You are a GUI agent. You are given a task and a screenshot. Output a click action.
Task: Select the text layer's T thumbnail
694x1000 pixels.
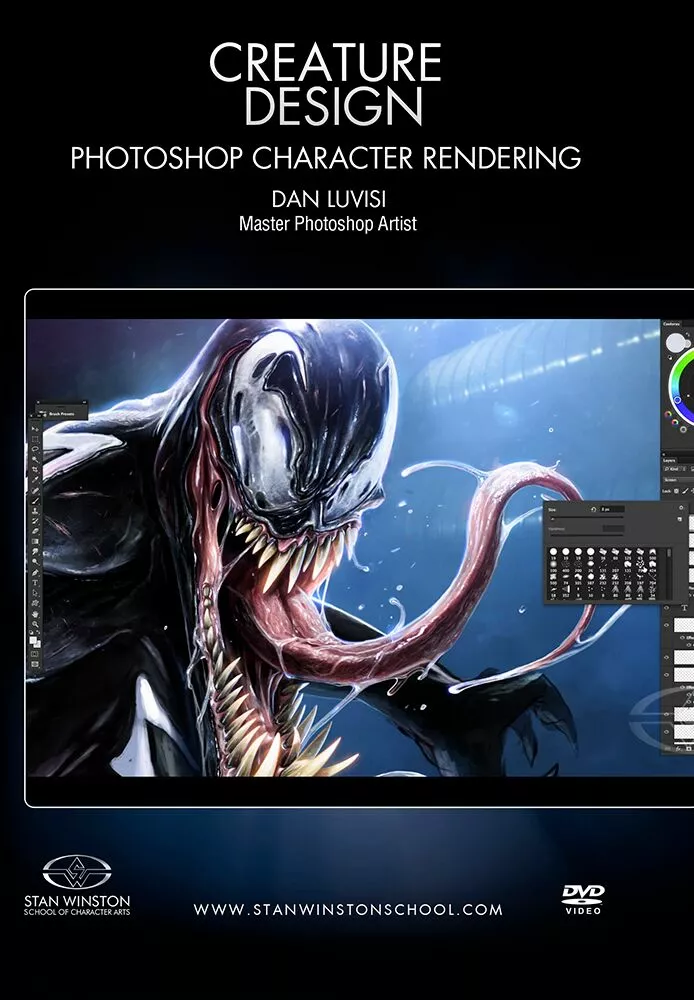click(x=684, y=608)
